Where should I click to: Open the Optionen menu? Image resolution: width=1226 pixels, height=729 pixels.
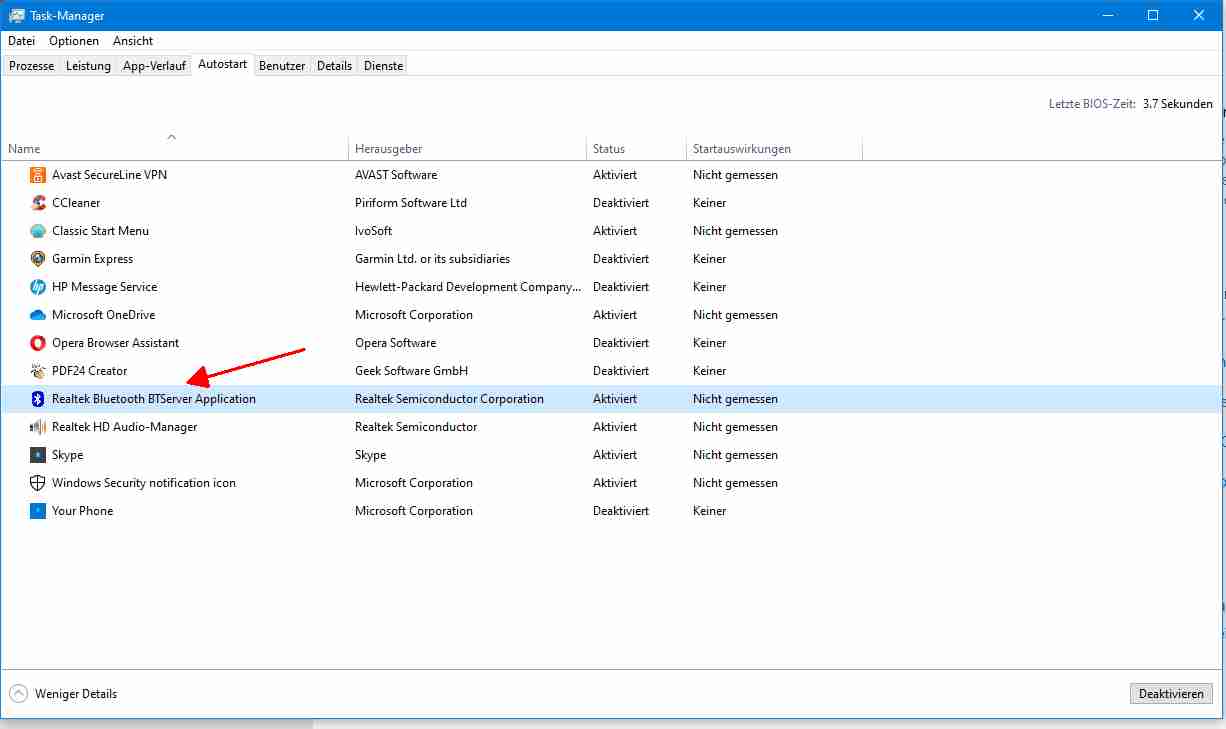tap(74, 41)
